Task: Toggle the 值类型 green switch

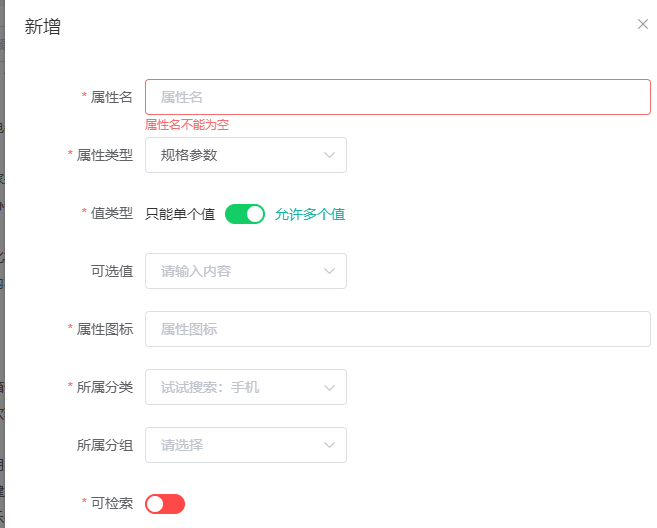Action: 245,213
